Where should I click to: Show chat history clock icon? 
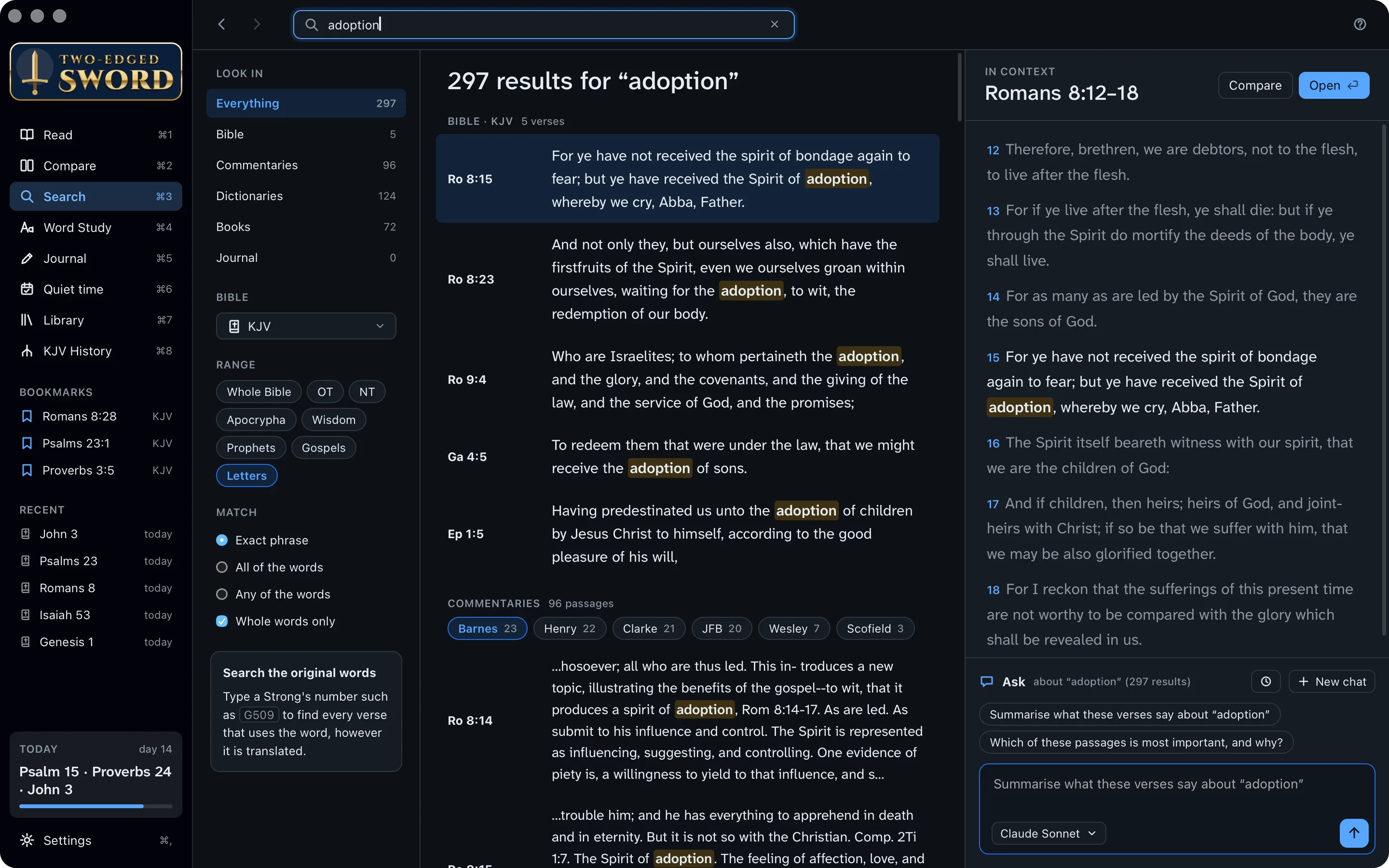[1266, 681]
